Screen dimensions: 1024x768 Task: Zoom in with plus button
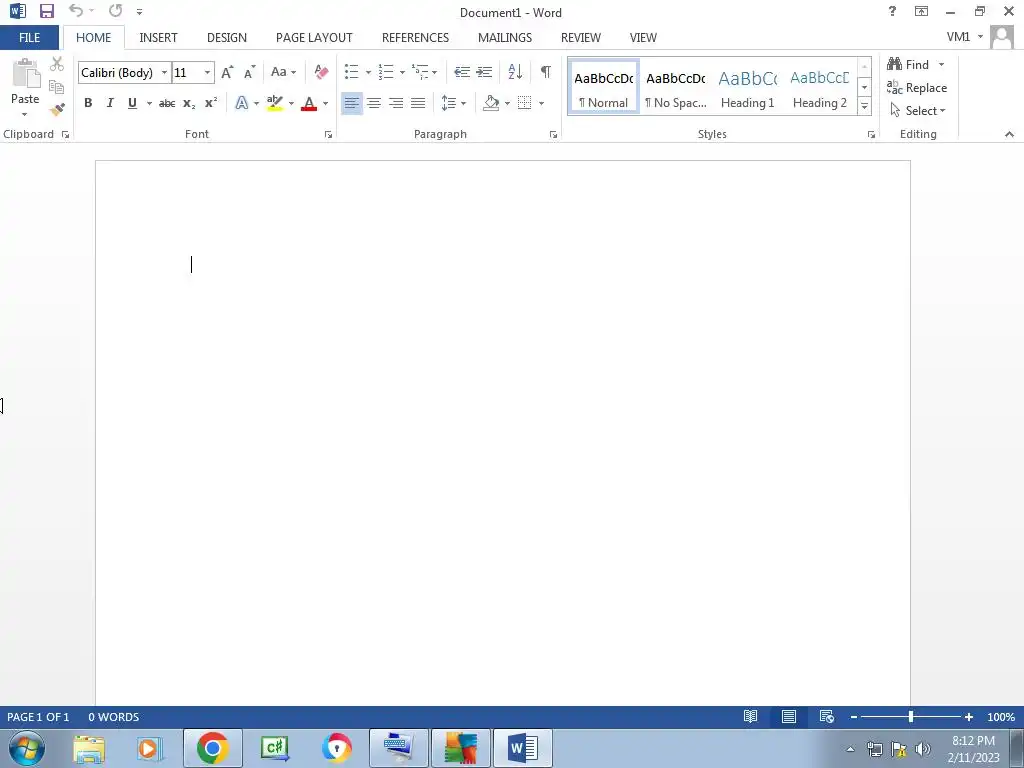(x=968, y=717)
